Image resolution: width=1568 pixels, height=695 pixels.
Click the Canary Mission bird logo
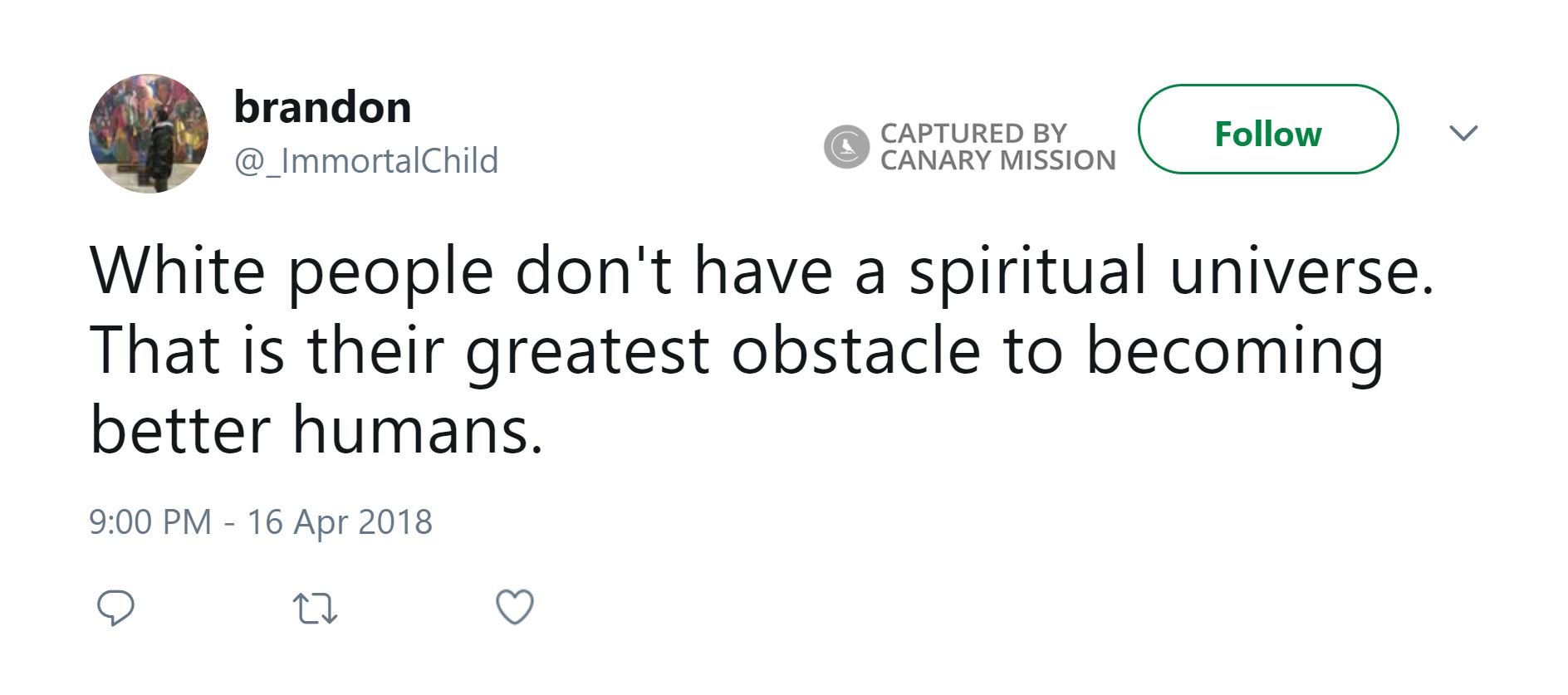(x=846, y=147)
